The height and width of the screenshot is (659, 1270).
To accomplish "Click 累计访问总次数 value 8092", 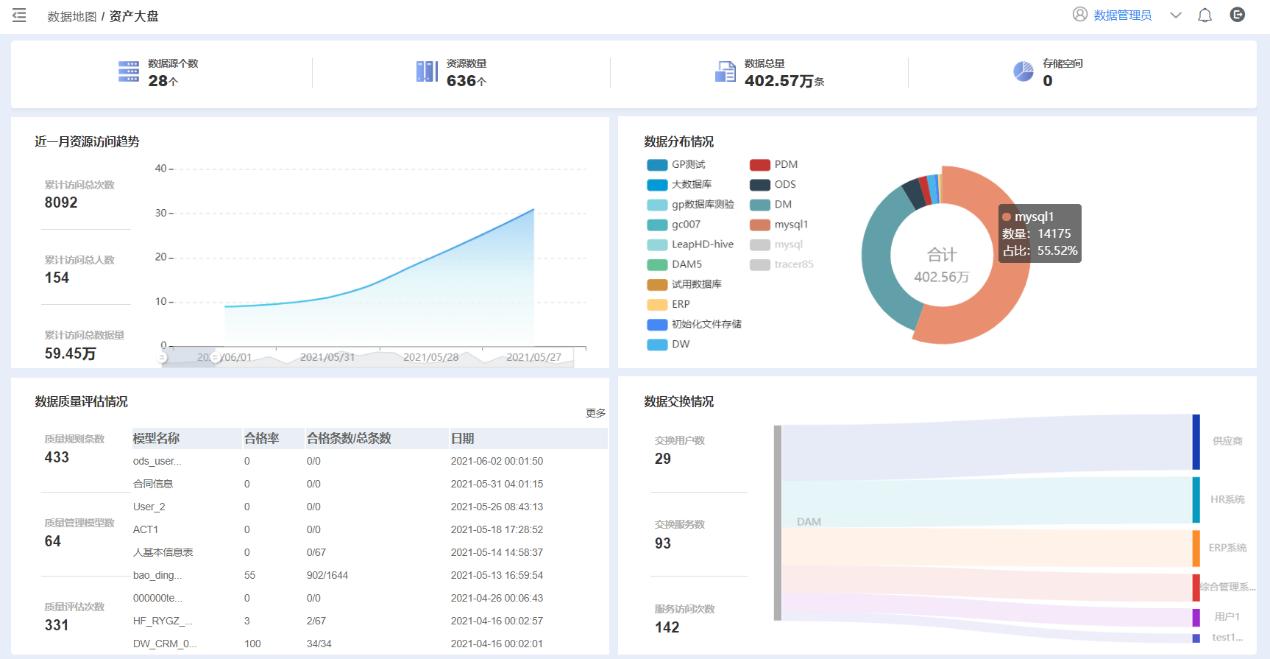I will [61, 203].
